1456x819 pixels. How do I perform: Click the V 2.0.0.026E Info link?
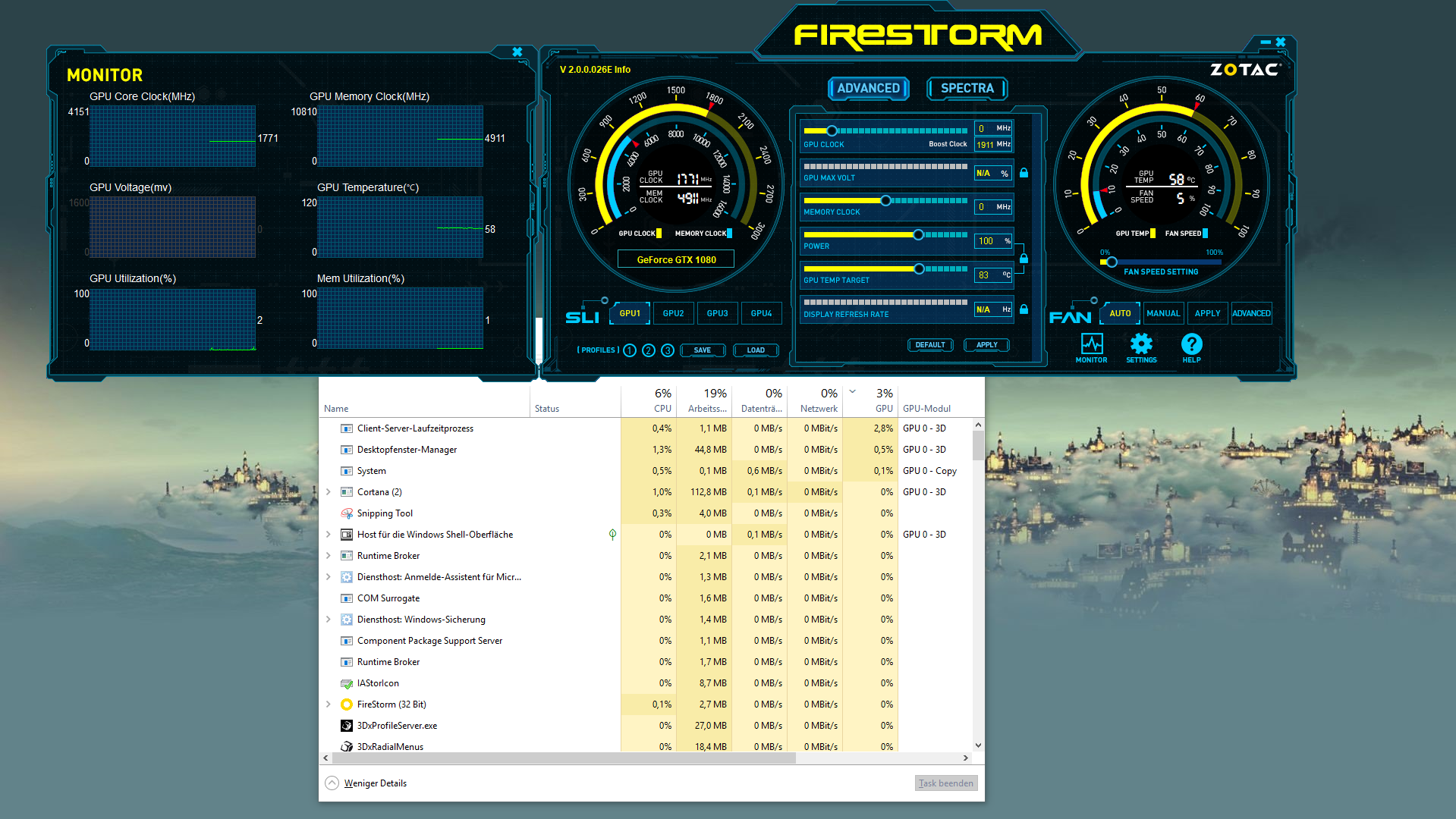(x=595, y=69)
